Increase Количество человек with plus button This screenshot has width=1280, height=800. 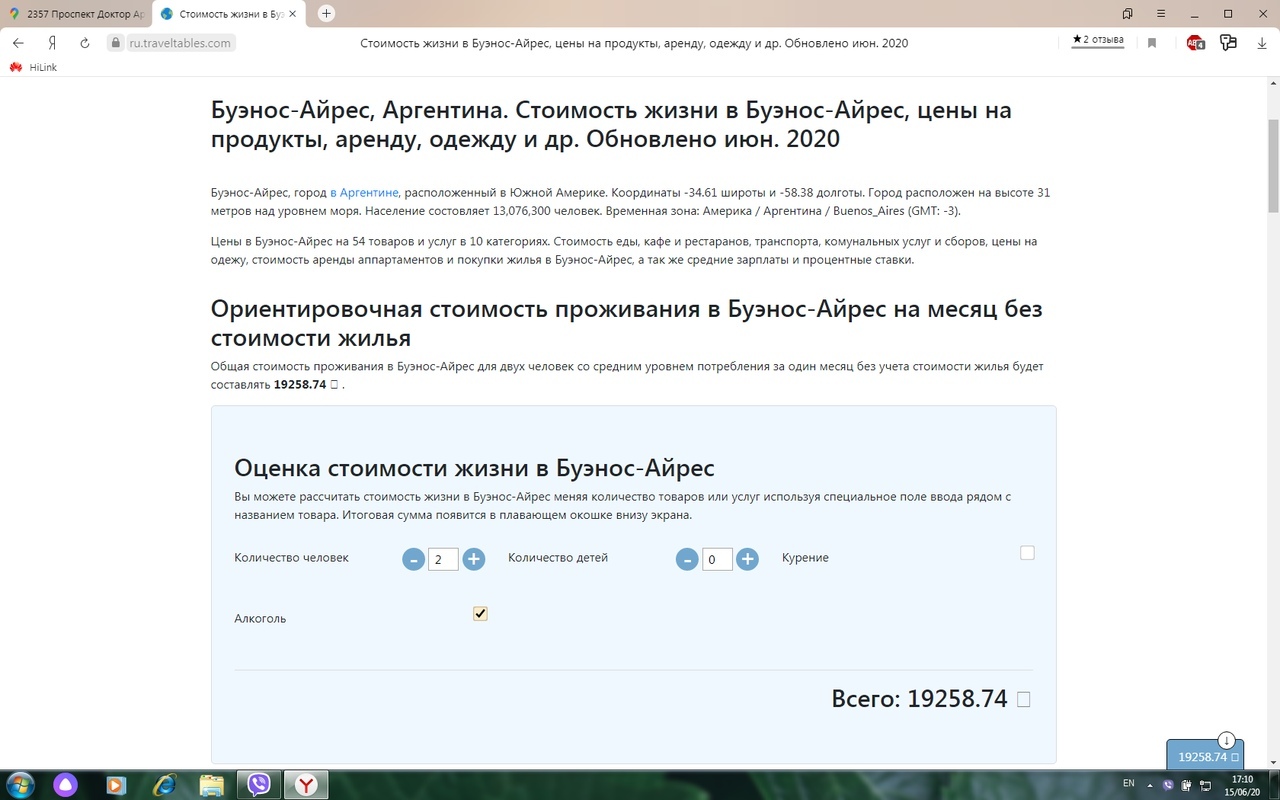(474, 559)
